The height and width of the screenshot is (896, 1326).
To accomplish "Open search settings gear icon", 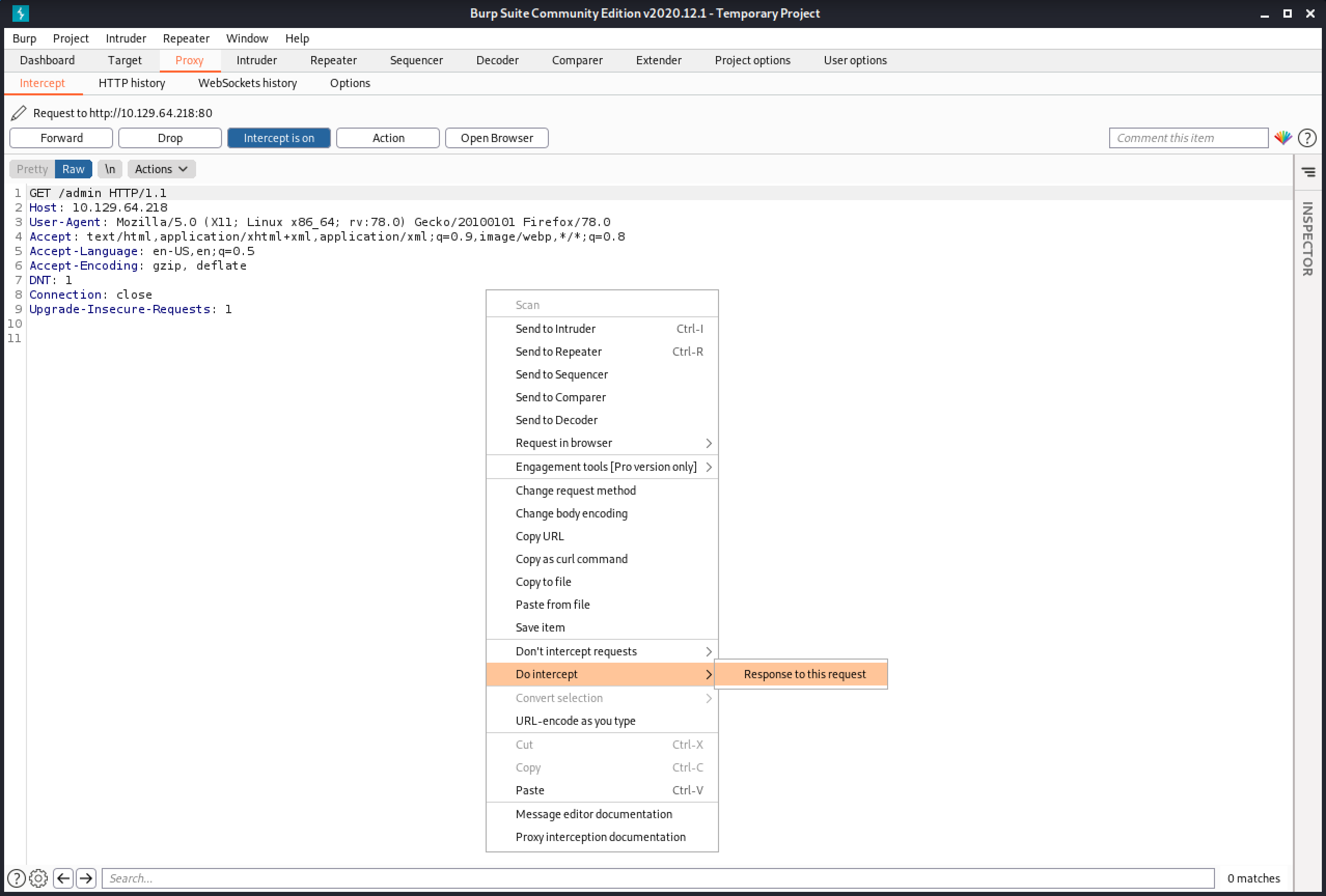I will (38, 878).
